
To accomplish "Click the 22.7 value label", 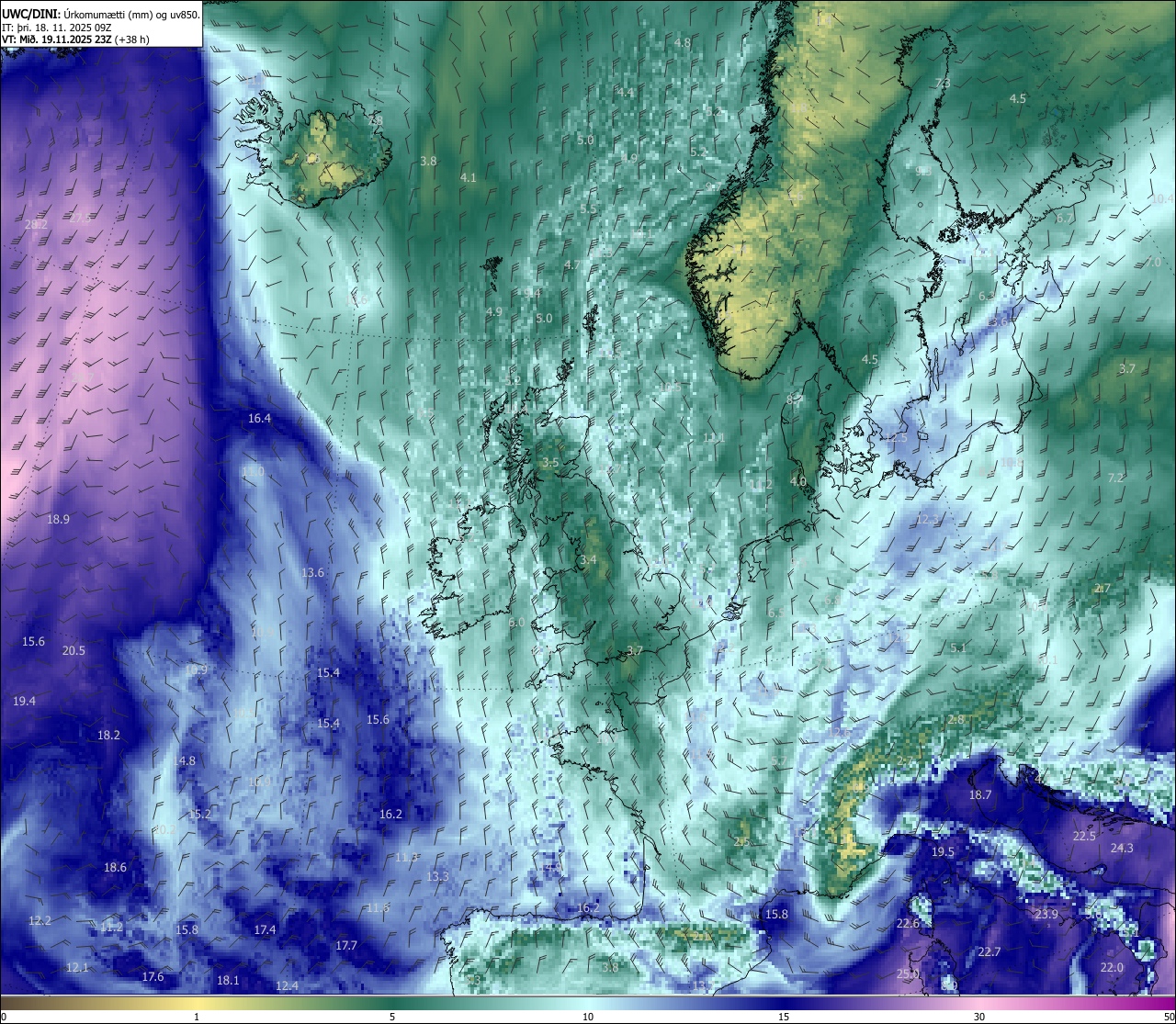I will pyautogui.click(x=989, y=952).
